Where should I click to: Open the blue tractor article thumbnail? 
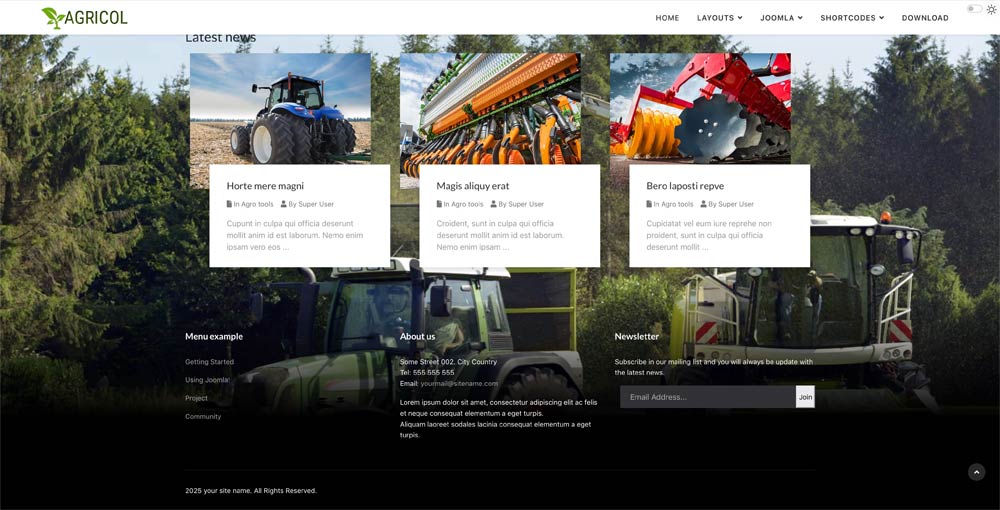tap(280, 108)
